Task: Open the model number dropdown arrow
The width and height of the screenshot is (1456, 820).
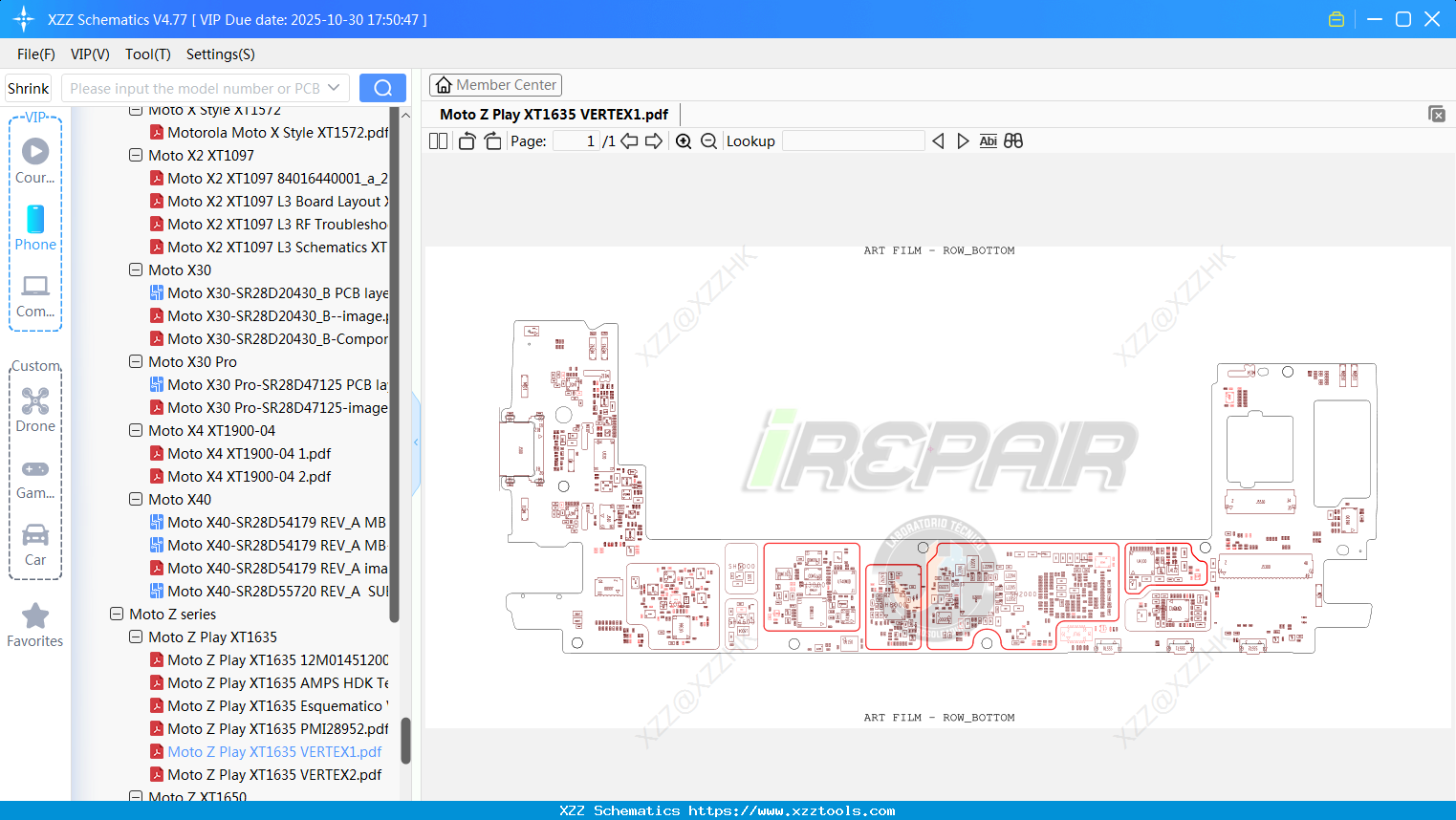Action: [334, 88]
